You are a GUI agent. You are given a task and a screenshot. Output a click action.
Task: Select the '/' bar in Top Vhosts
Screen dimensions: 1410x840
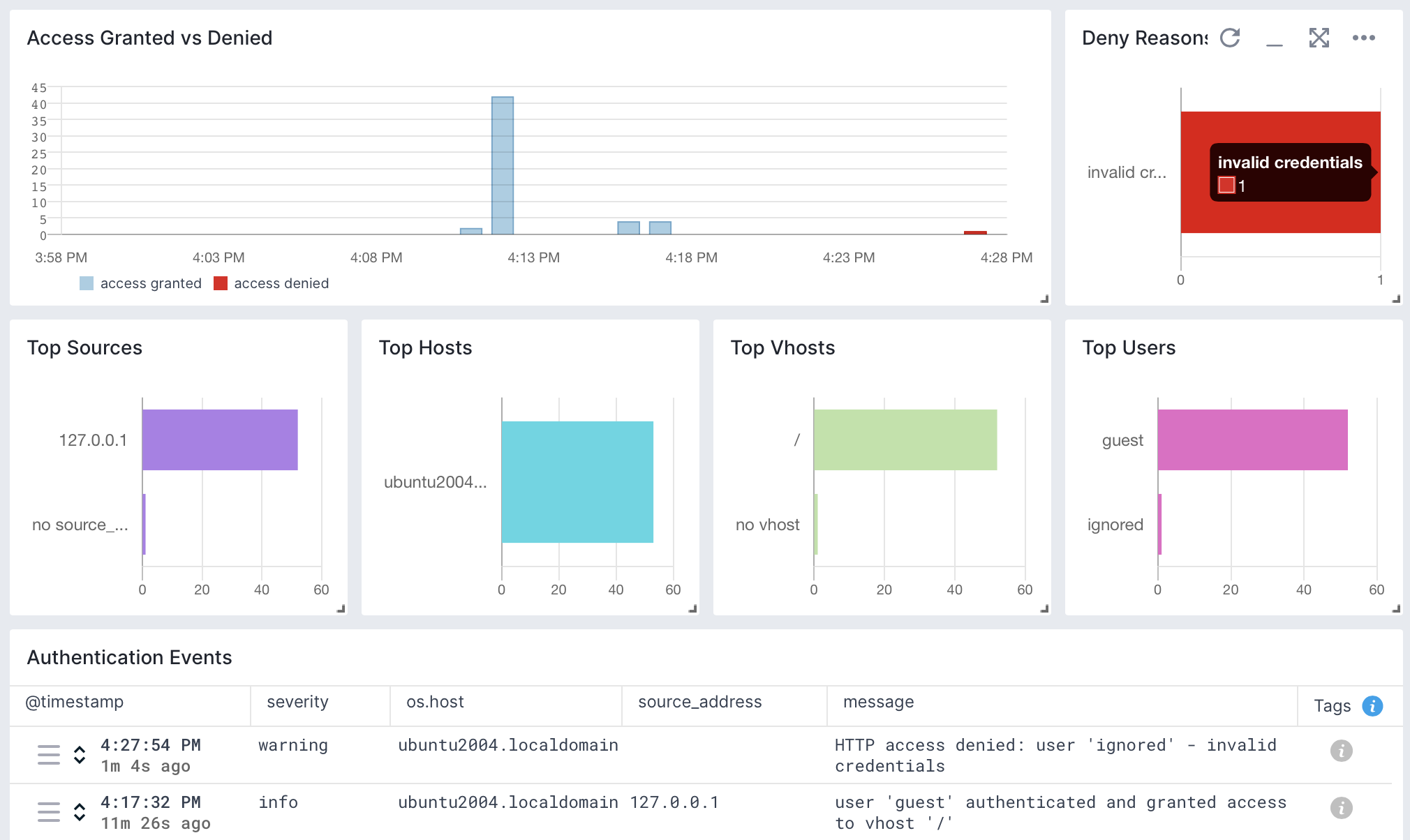[x=905, y=440]
